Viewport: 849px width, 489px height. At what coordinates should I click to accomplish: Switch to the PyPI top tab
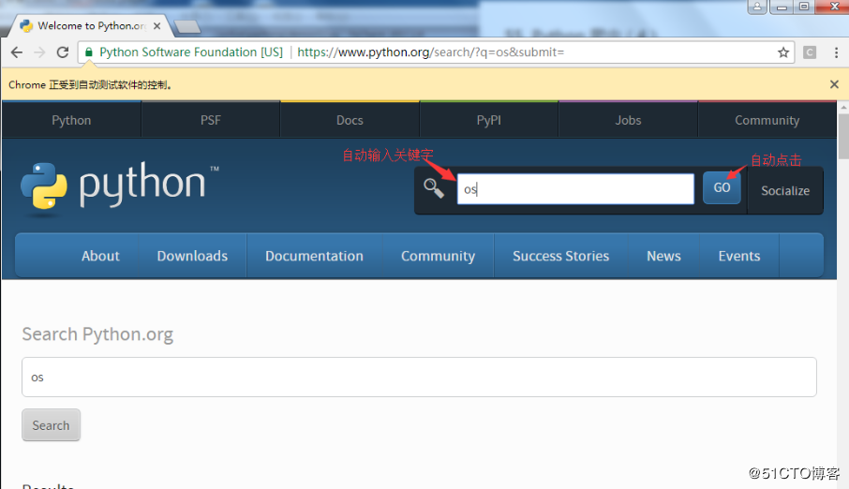(x=489, y=120)
